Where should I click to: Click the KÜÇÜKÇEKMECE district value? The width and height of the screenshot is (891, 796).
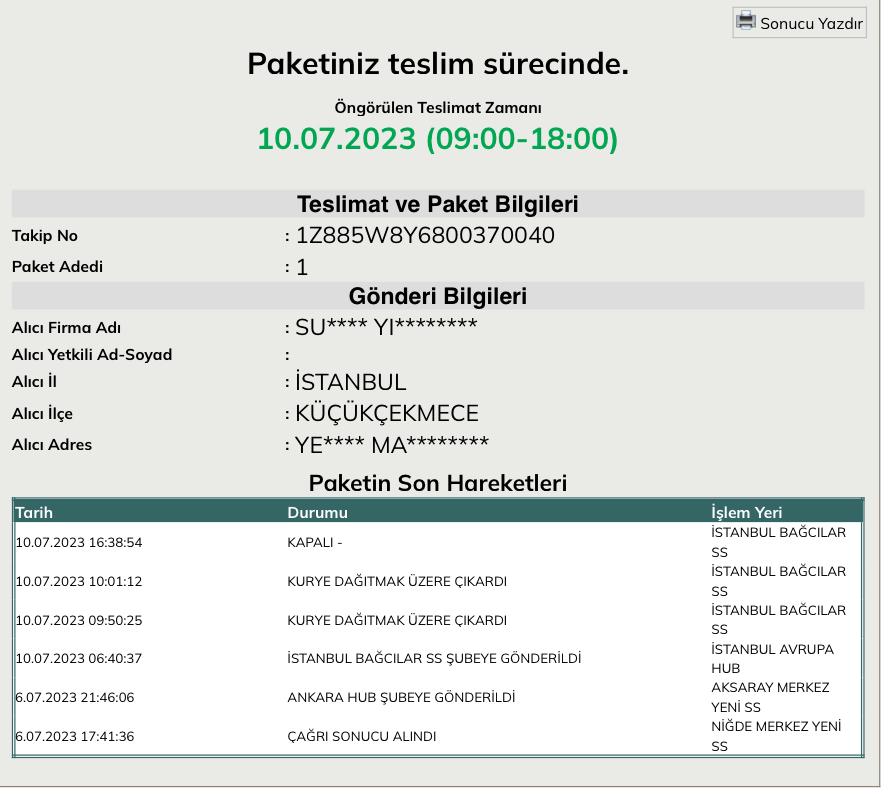tap(387, 414)
